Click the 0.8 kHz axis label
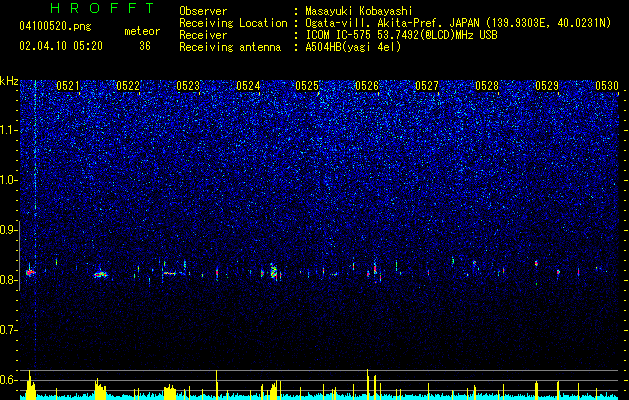629x400 pixels. (x=9, y=280)
